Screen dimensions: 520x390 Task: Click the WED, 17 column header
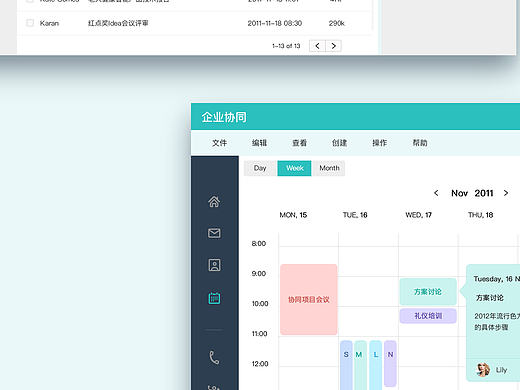tap(418, 215)
